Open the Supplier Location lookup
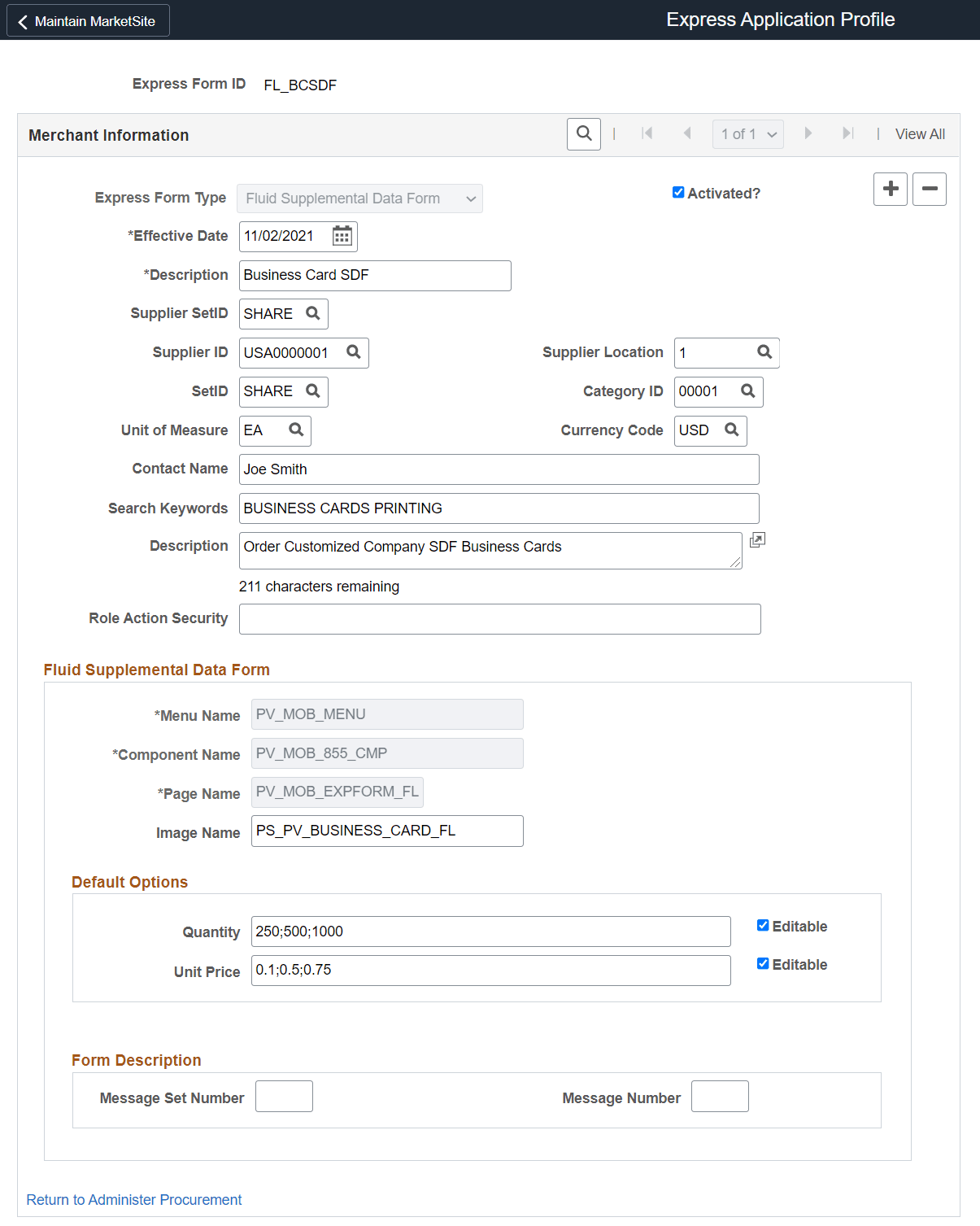Screen dimensions: 980x1226 point(763,352)
